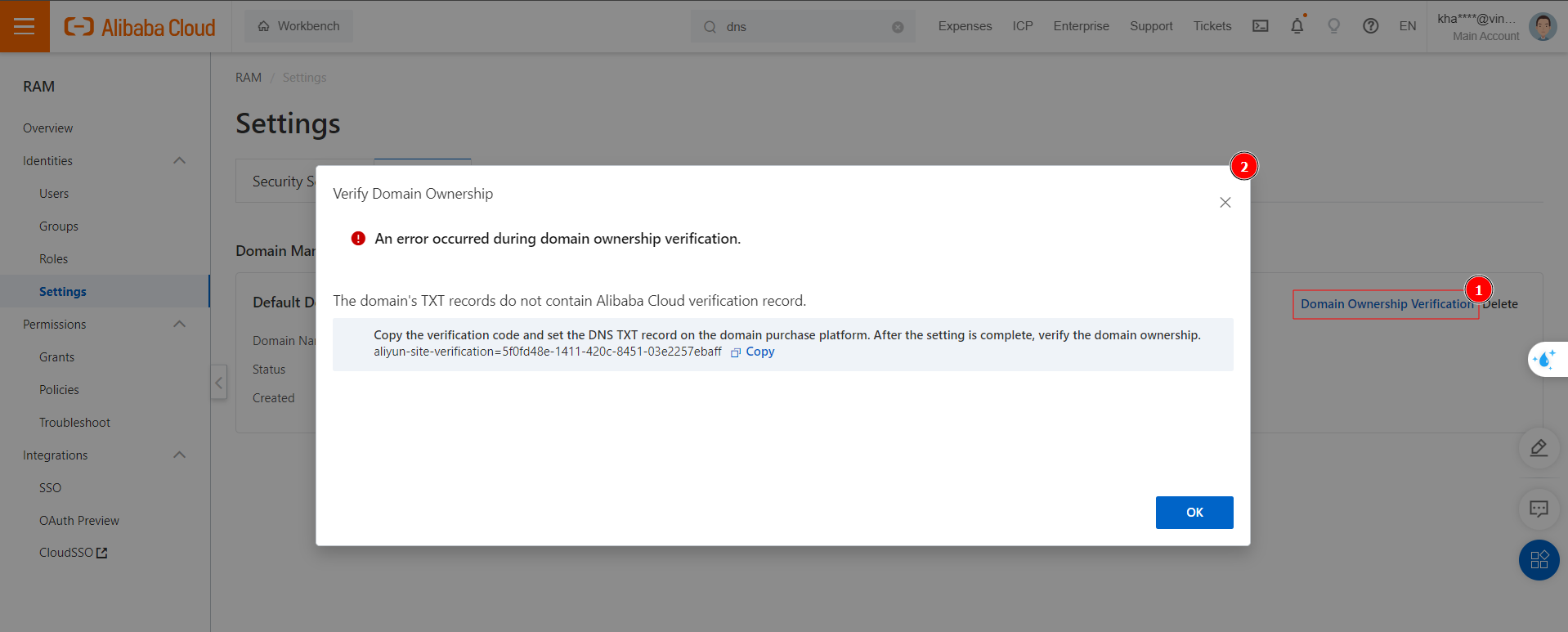Close the Verify Domain Ownership dialog
Image resolution: width=1568 pixels, height=632 pixels.
(x=1225, y=203)
